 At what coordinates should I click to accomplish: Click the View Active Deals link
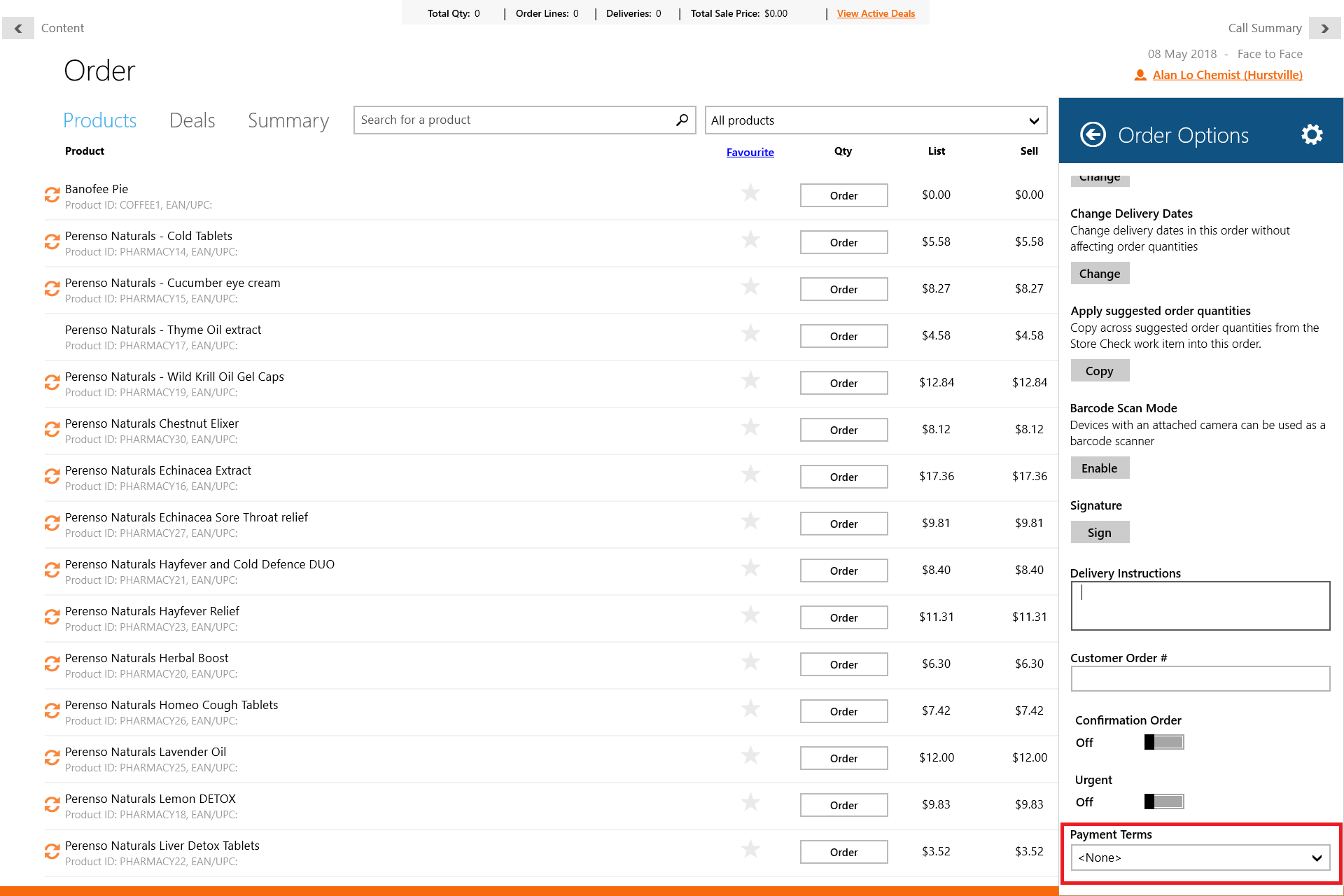pyautogui.click(x=876, y=13)
